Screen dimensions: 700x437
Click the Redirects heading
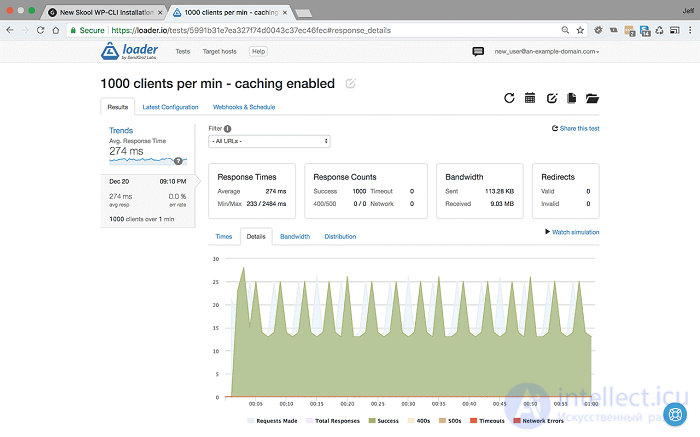pyautogui.click(x=558, y=177)
